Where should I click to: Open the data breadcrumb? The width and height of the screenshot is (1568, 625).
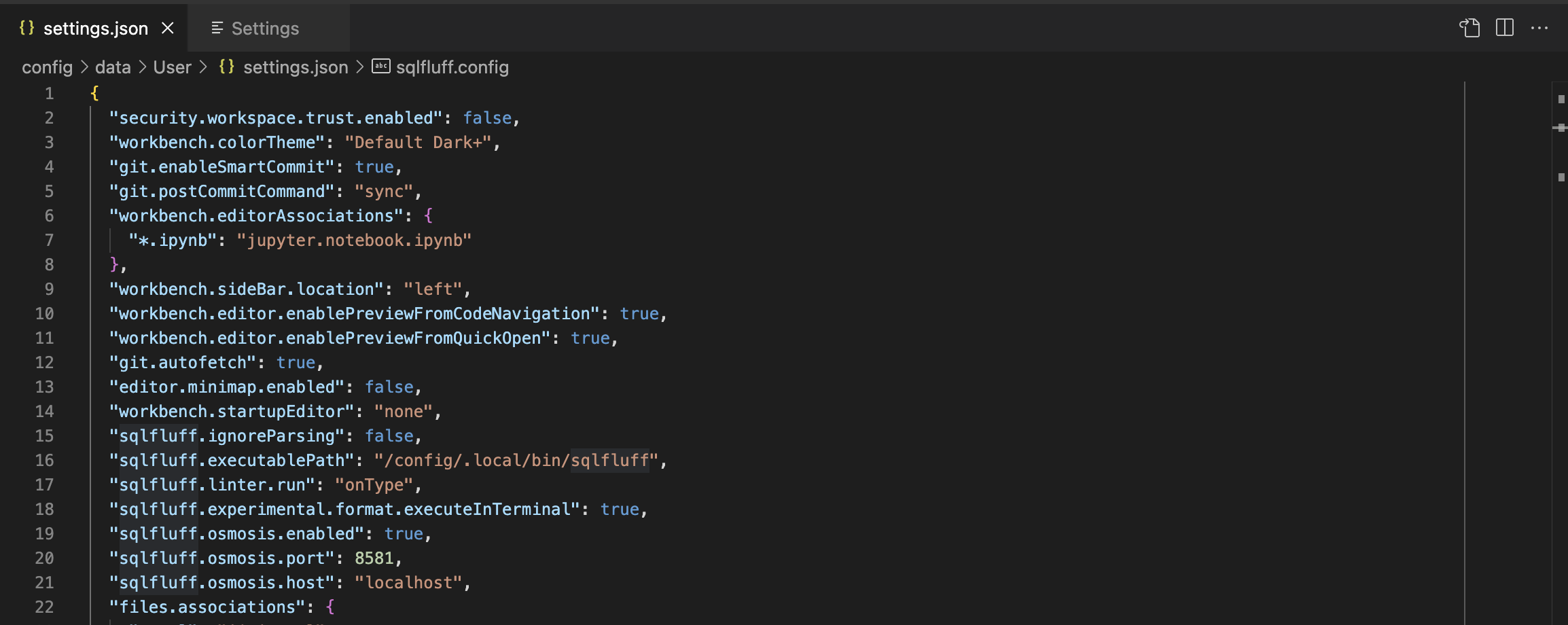point(113,67)
